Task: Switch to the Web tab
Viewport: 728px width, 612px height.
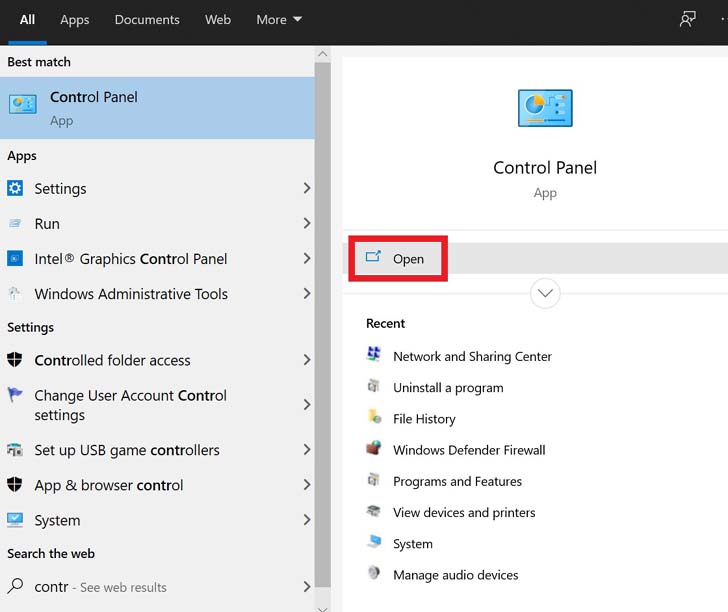Action: tap(218, 20)
